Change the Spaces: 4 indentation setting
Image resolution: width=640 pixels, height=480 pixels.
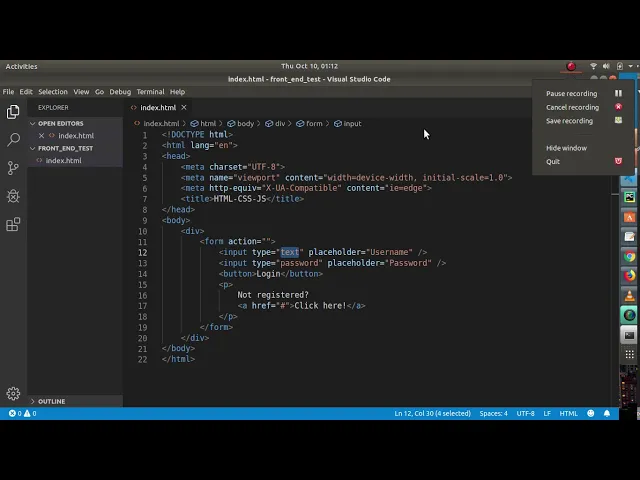coord(493,413)
